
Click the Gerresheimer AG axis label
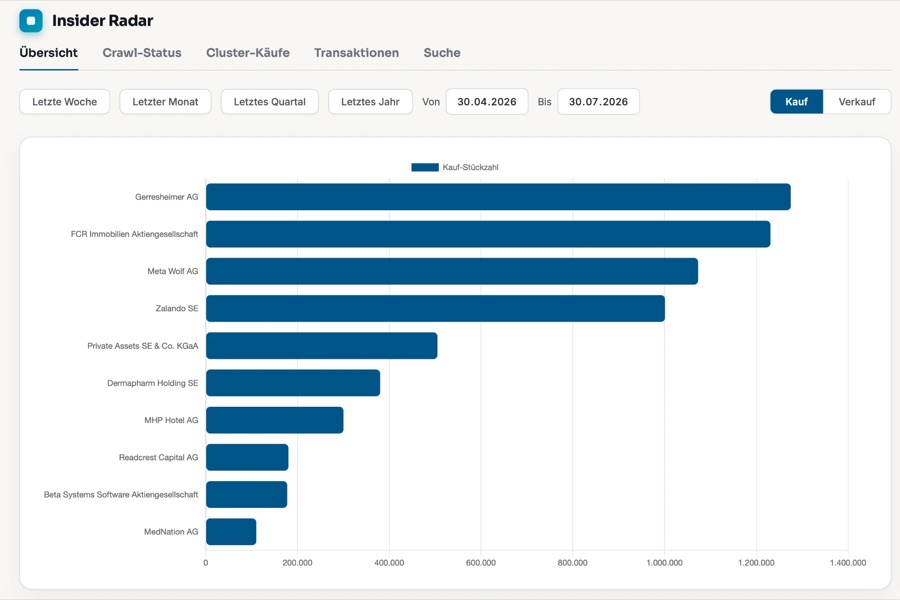(166, 197)
